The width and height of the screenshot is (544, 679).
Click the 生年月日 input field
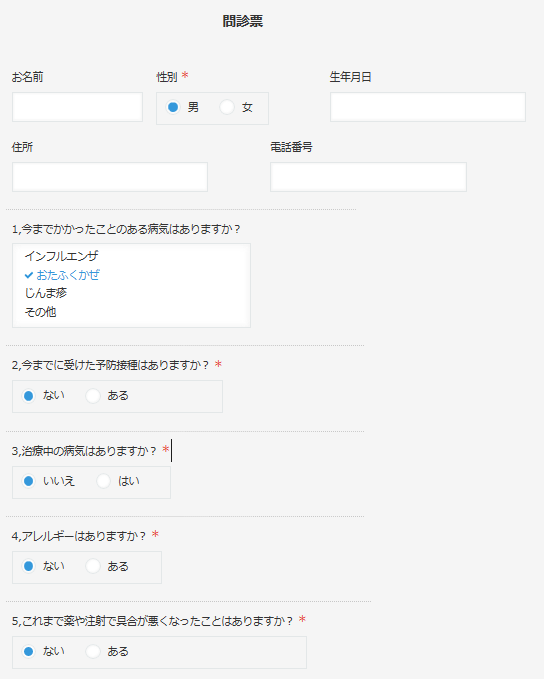(x=428, y=107)
